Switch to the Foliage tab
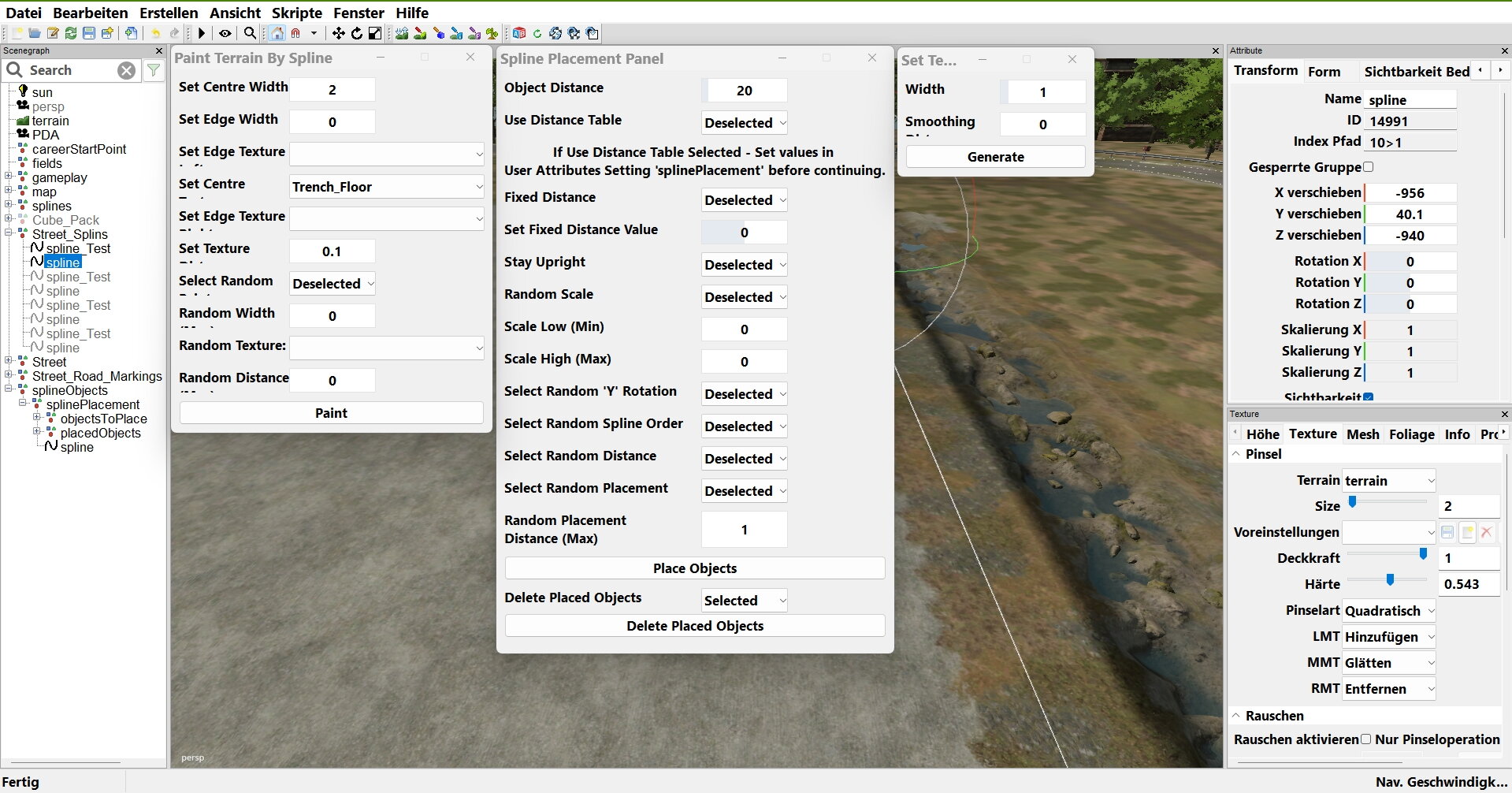 pyautogui.click(x=1411, y=434)
